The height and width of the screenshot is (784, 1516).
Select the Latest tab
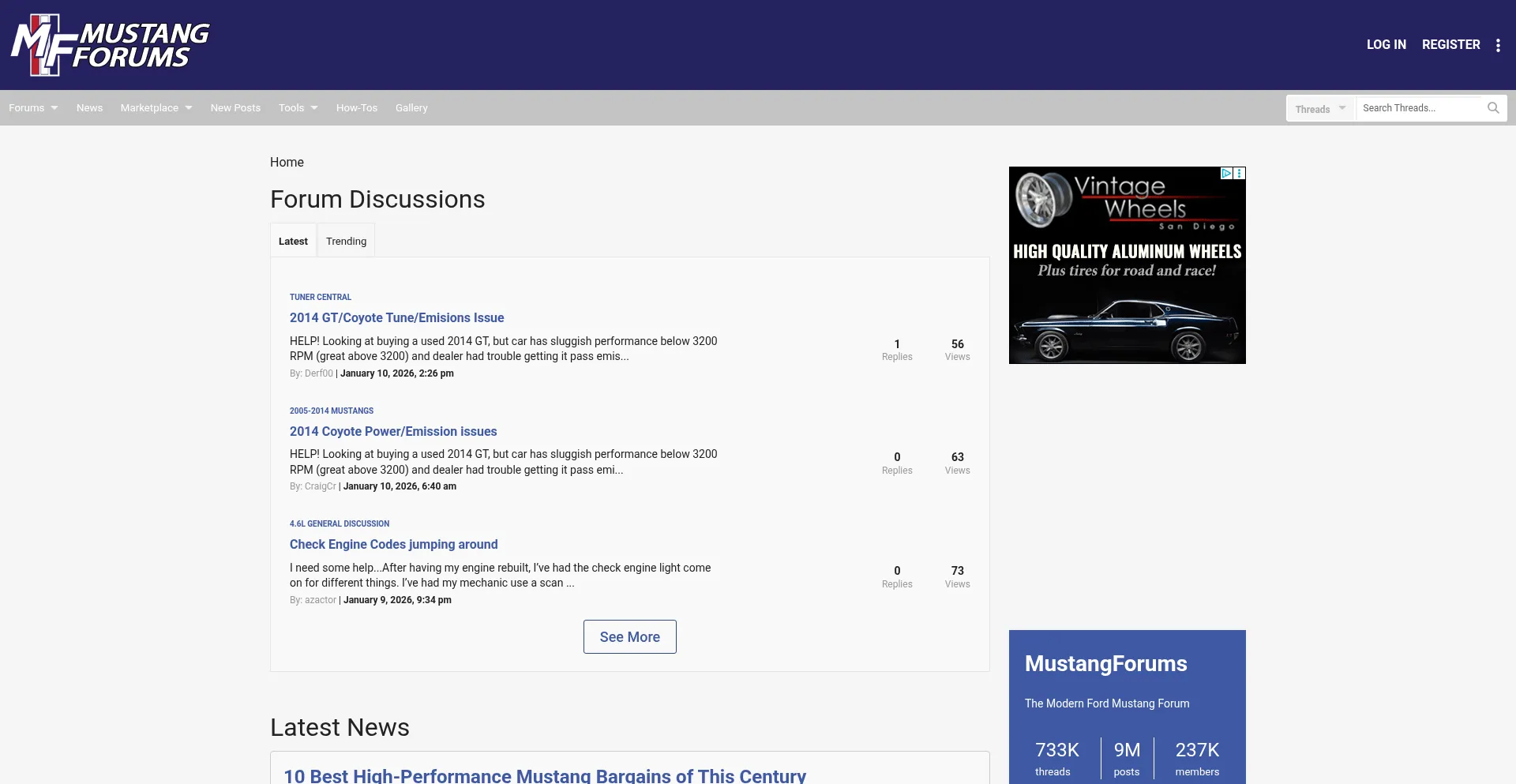(x=293, y=242)
